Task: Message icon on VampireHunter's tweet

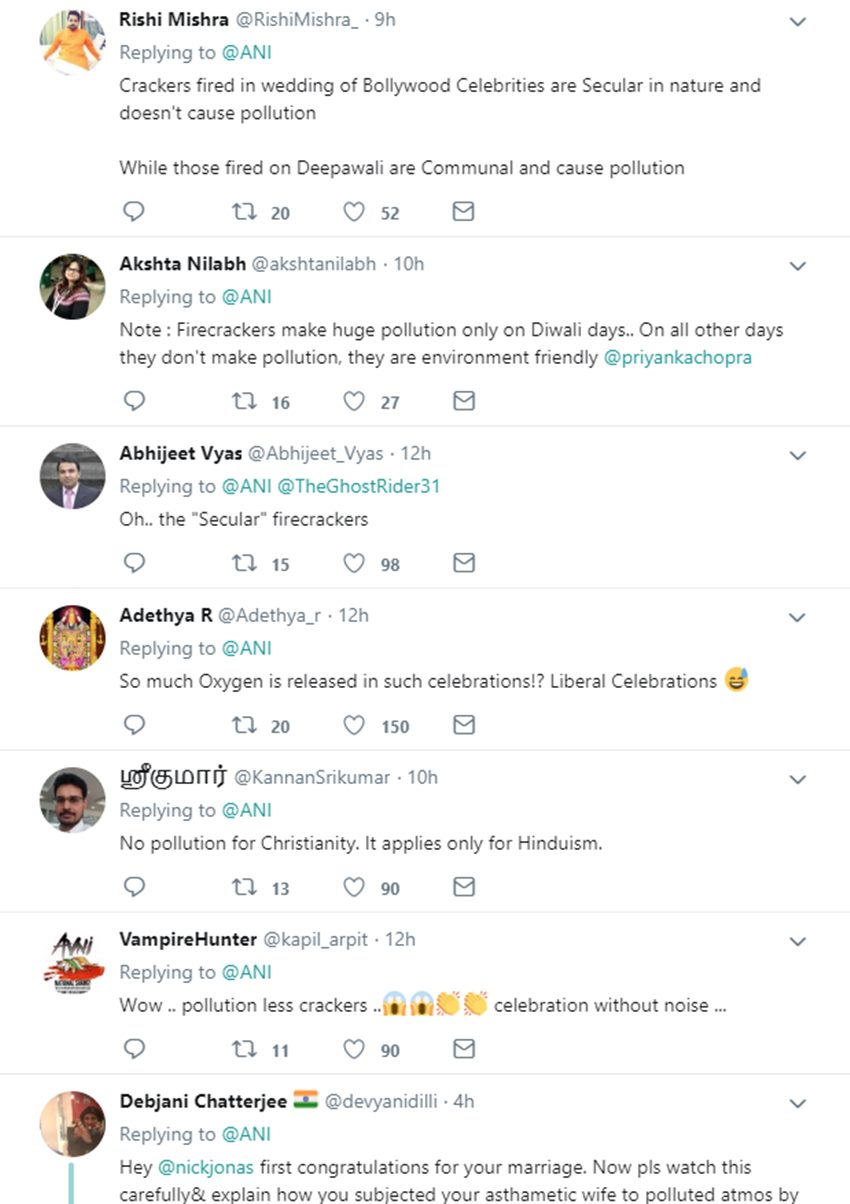Action: tap(464, 1049)
